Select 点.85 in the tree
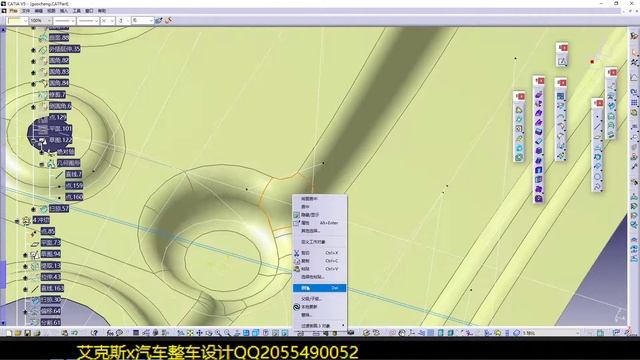This screenshot has width=640, height=360. pos(48,231)
